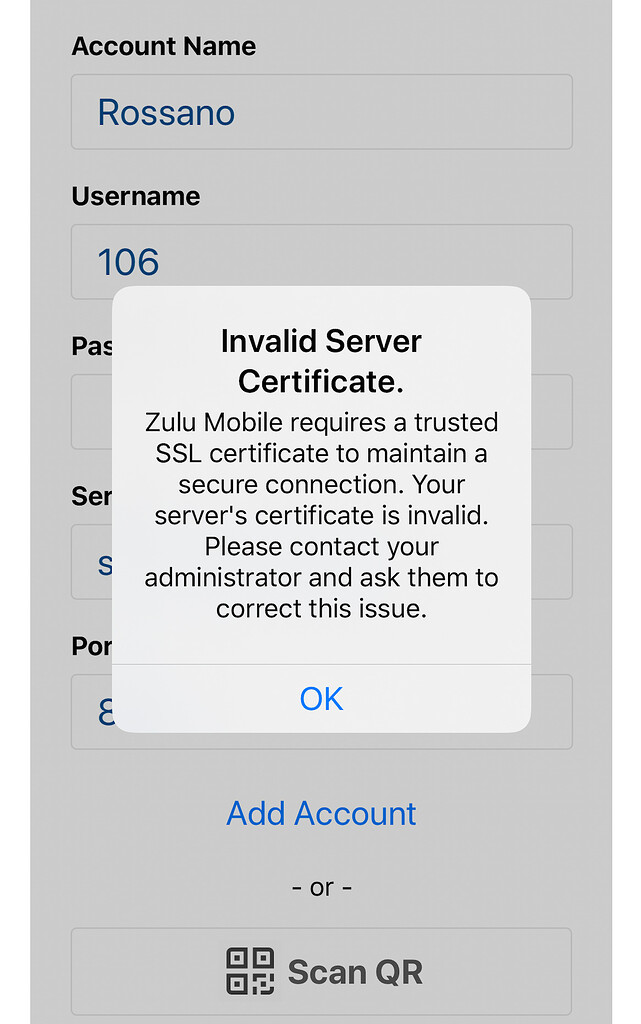Viewport: 641px width, 1024px height.
Task: Click the text Rossano in the field
Action: click(166, 112)
